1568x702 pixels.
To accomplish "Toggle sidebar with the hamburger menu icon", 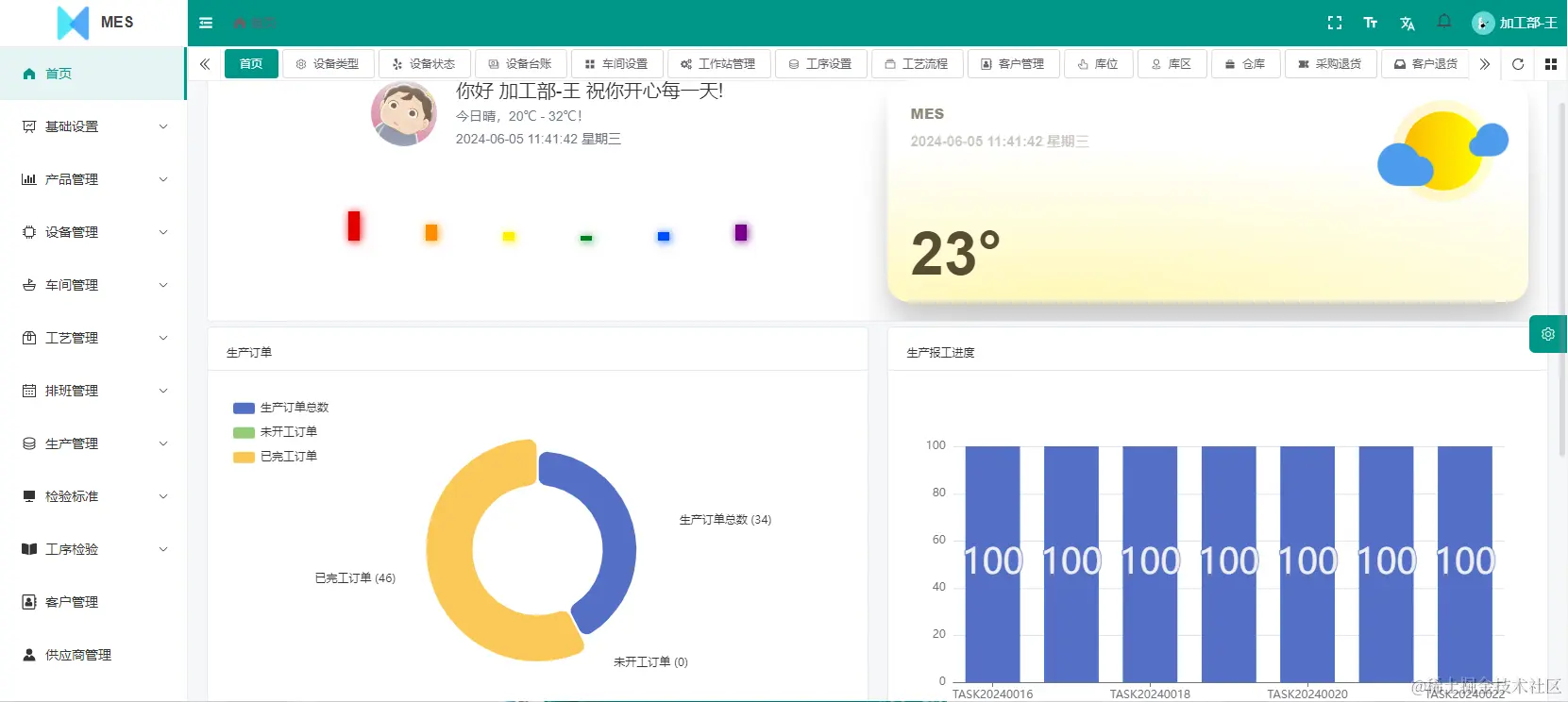I will point(206,23).
